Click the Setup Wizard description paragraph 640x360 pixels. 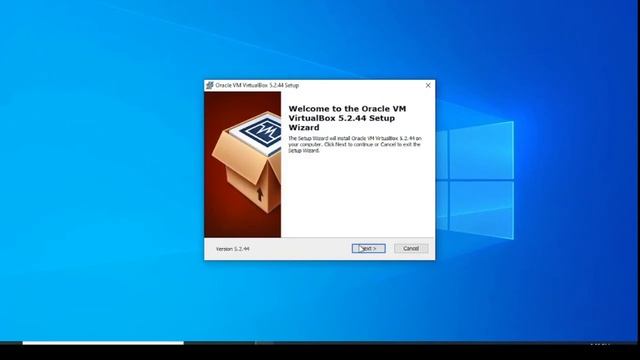pos(355,144)
